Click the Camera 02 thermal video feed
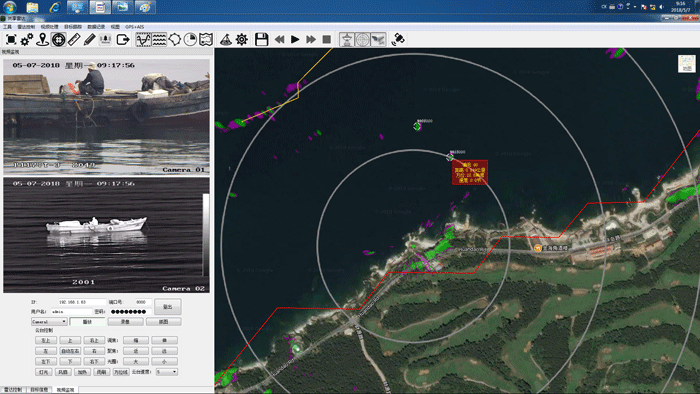Screen dimensions: 700x394 [x=106, y=235]
